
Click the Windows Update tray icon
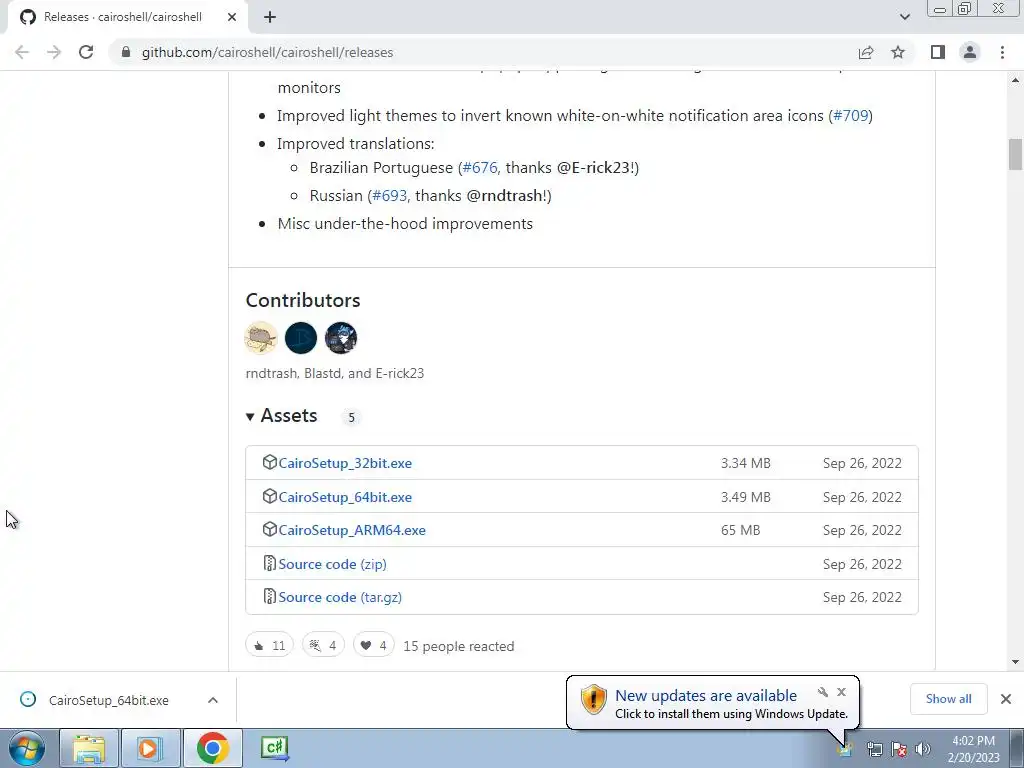click(845, 749)
